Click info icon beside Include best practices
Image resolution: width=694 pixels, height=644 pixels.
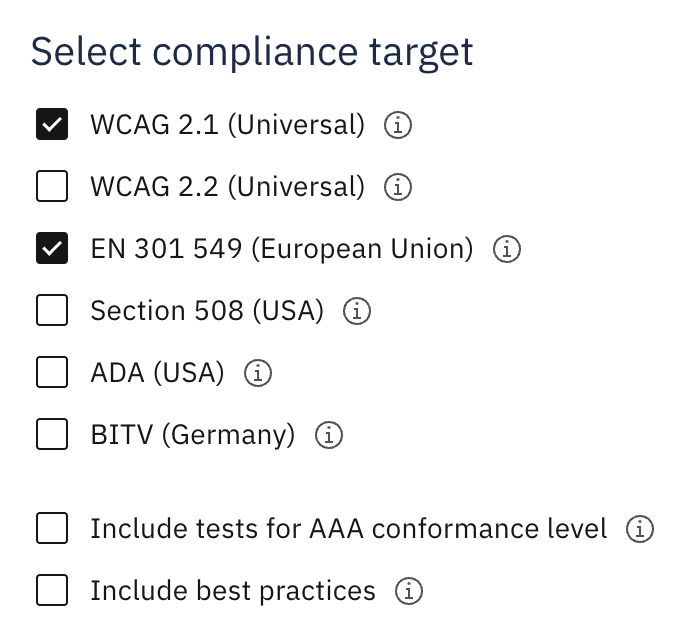tap(409, 590)
